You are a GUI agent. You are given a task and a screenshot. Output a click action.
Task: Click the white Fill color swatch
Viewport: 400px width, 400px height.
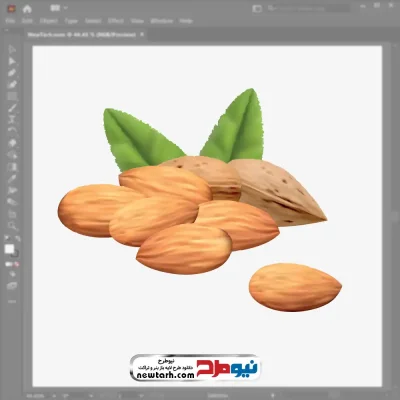coord(9,249)
